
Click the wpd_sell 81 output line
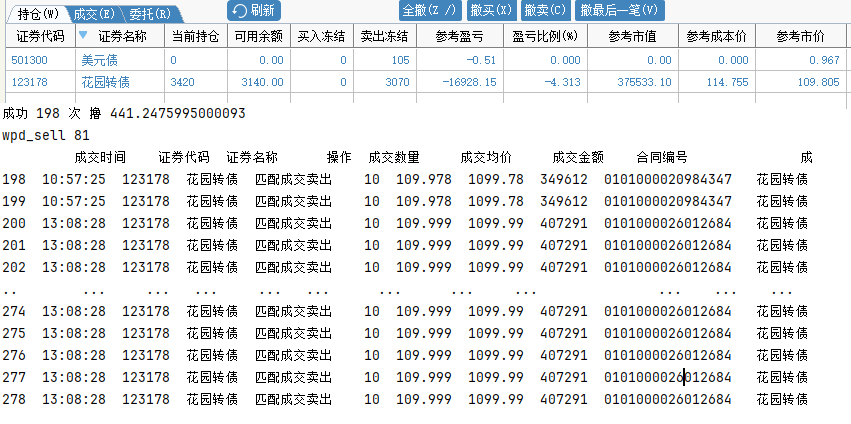pyautogui.click(x=46, y=136)
